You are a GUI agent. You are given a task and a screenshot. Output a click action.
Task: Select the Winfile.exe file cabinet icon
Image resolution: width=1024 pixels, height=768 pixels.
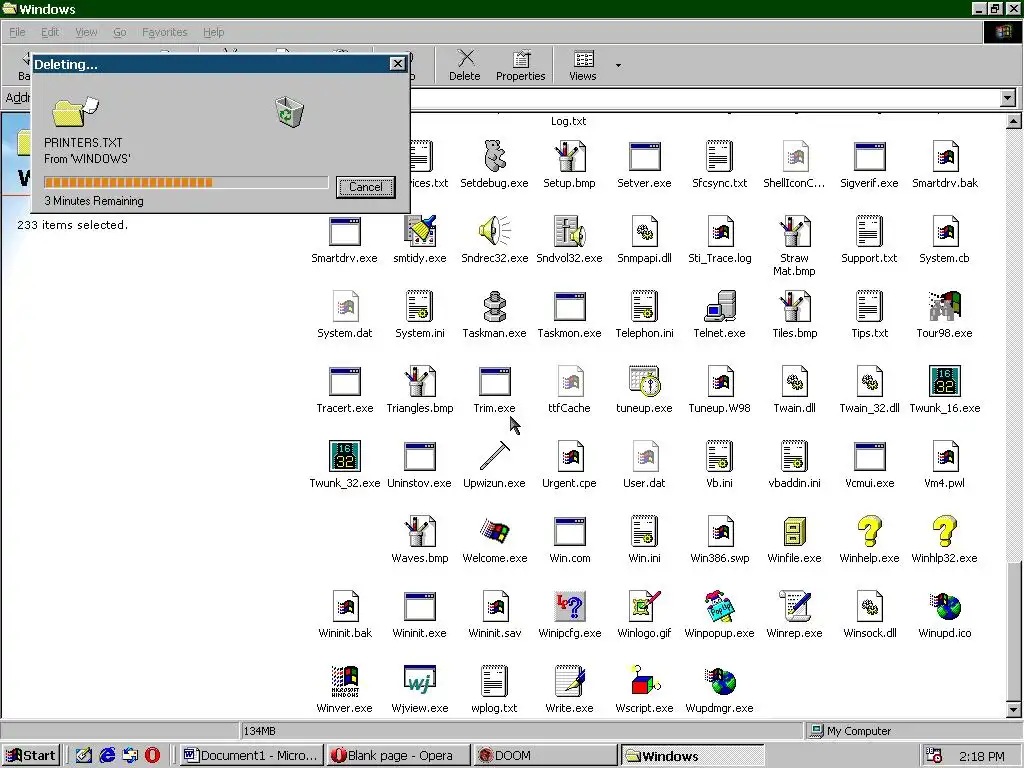click(x=795, y=532)
